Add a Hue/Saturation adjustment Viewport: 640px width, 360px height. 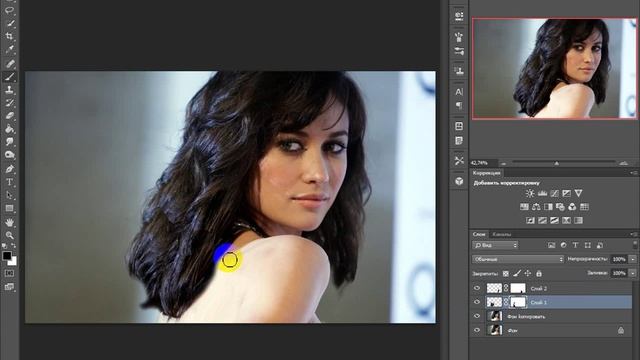[x=524, y=207]
